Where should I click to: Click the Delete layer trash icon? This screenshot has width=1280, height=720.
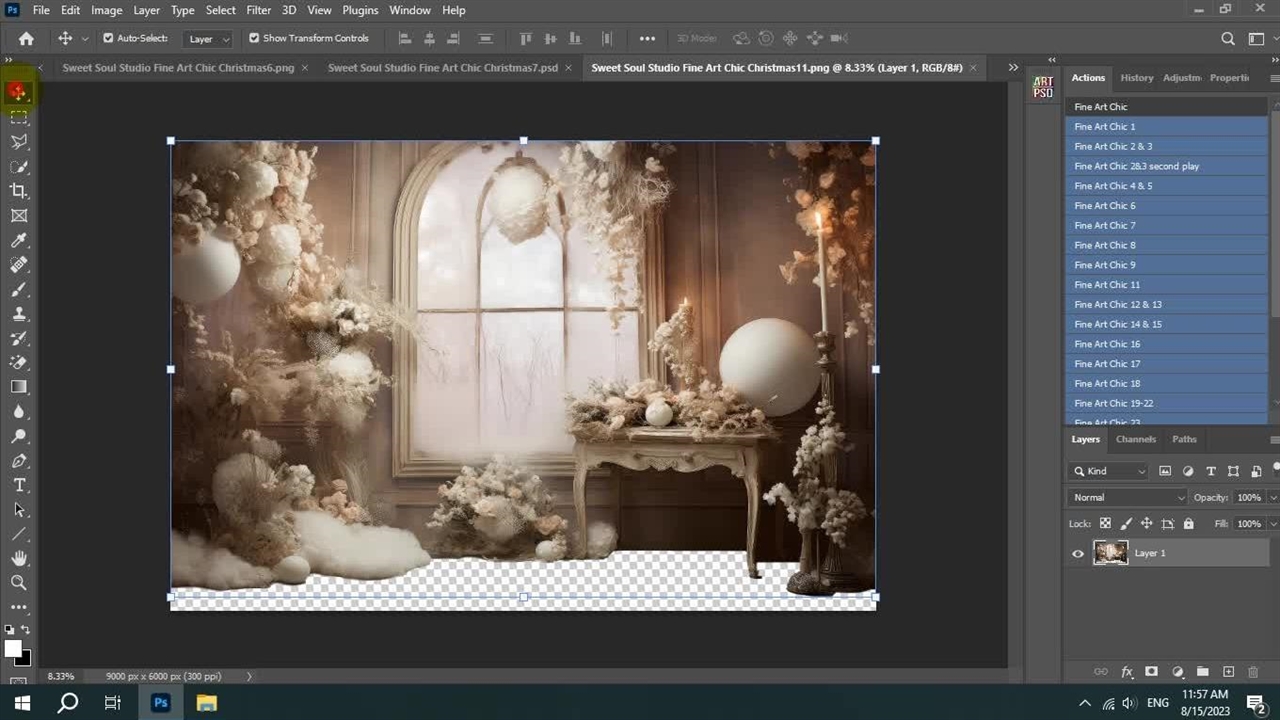(x=1253, y=672)
